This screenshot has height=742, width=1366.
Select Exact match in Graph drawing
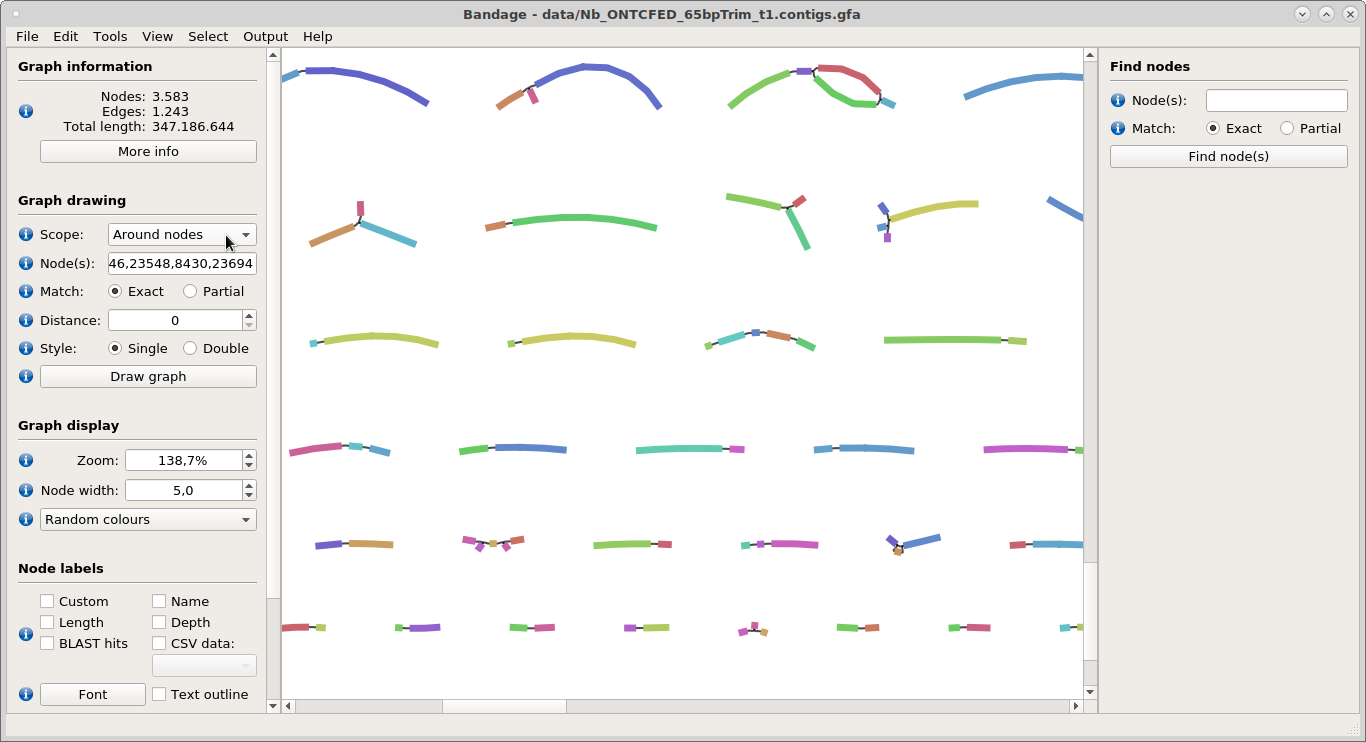115,291
